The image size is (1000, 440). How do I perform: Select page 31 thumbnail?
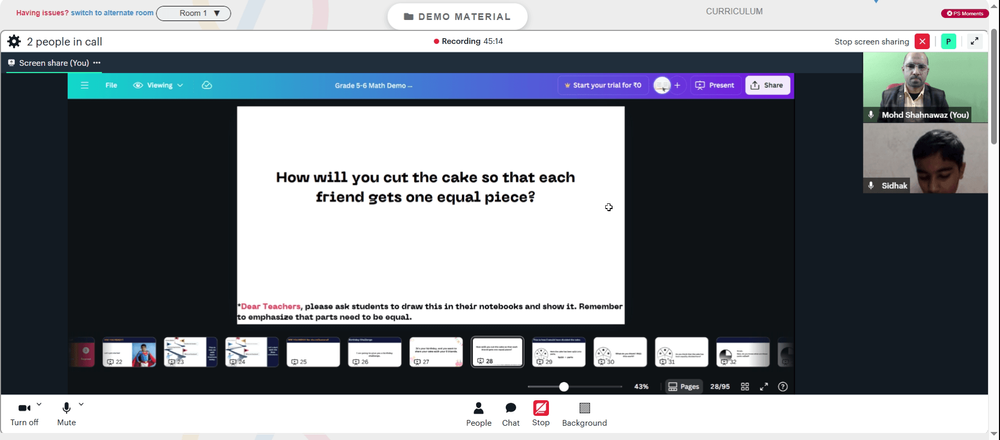click(x=682, y=352)
